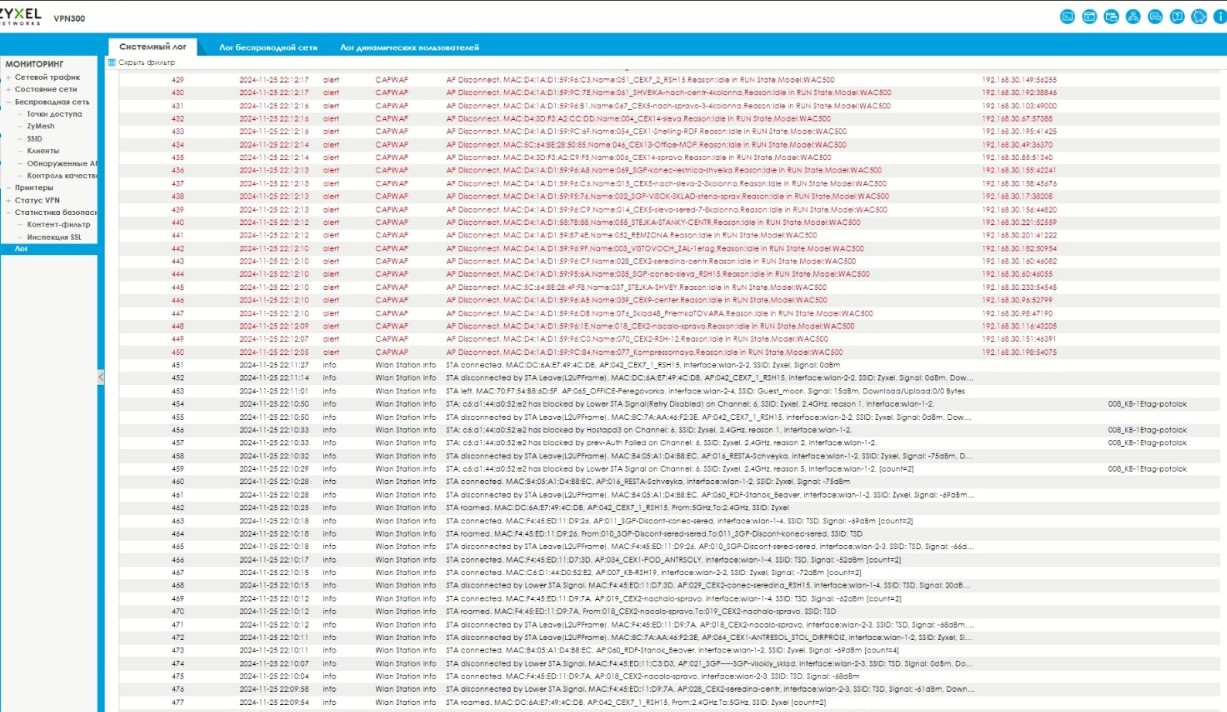Switch to the Системный лог tab
The width and height of the screenshot is (1227, 712).
click(151, 47)
